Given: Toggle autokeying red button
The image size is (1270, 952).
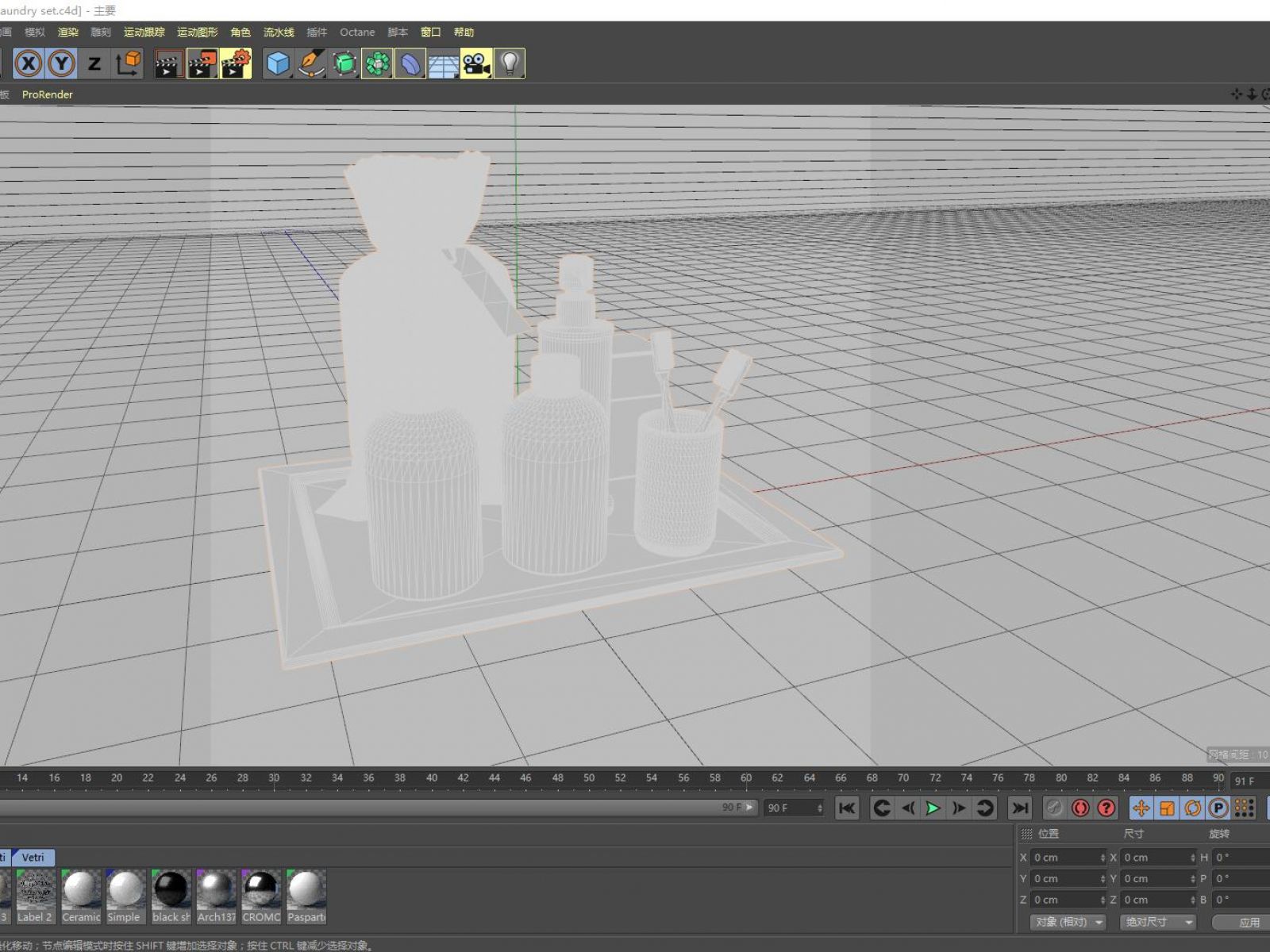Looking at the screenshot, I should click(1080, 808).
